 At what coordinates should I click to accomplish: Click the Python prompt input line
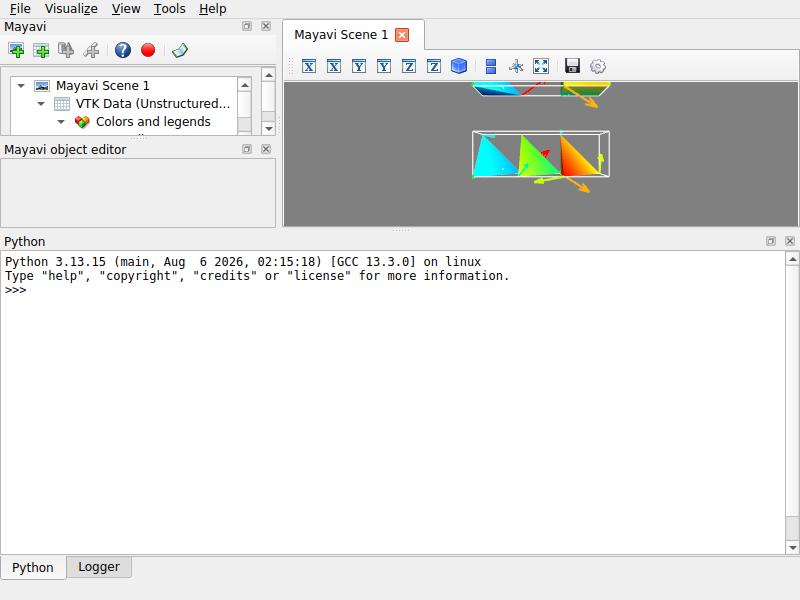coord(393,290)
